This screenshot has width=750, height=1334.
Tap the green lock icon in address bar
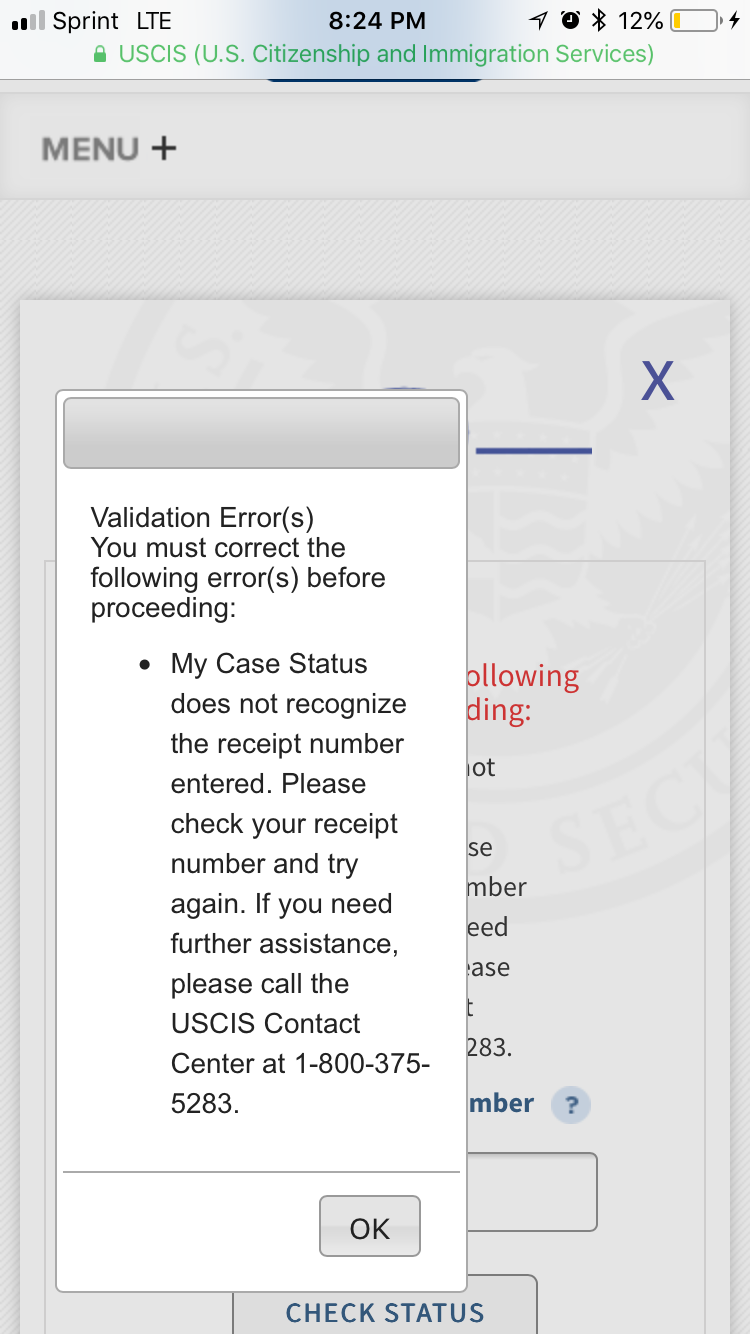[100, 55]
